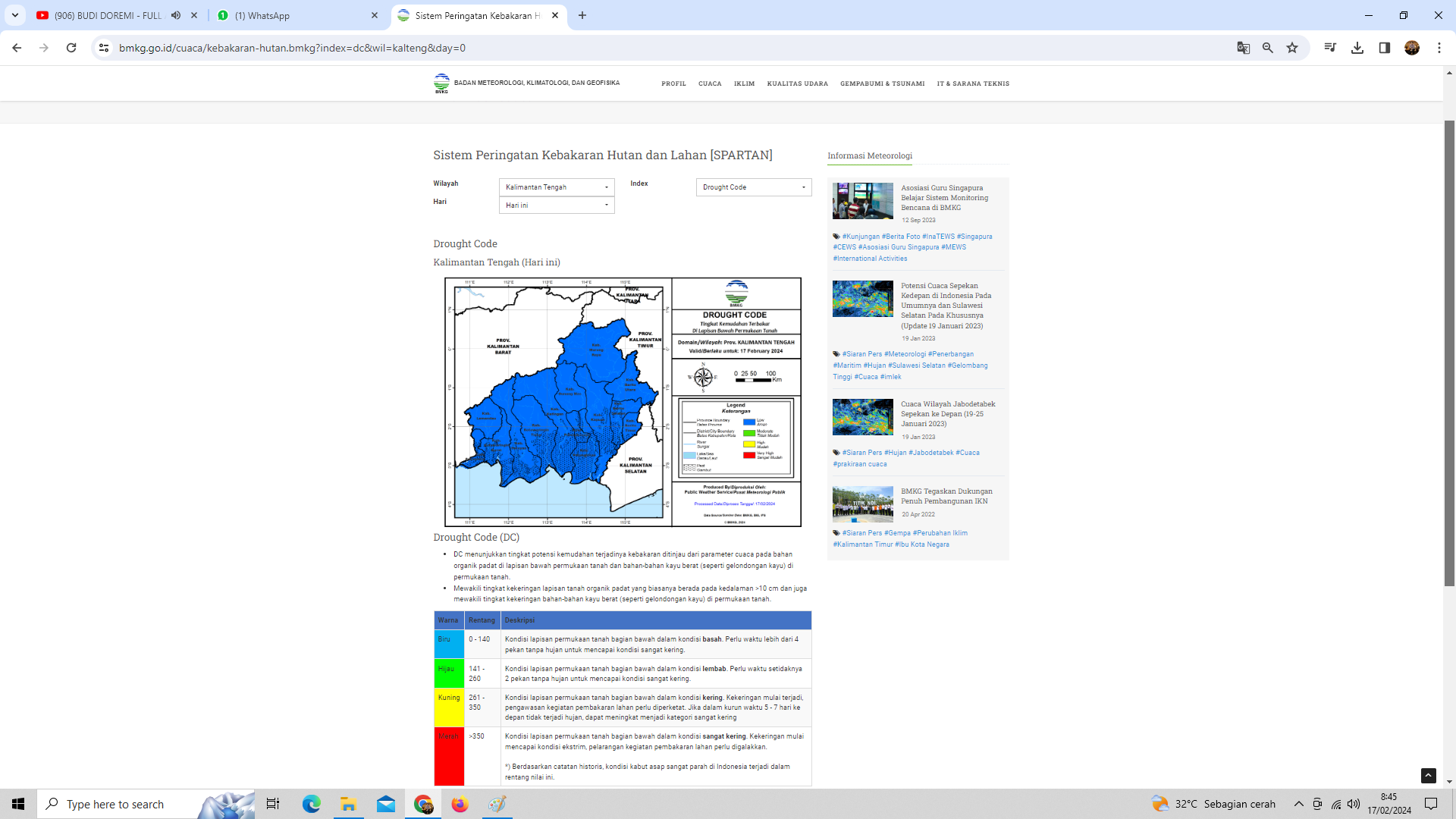Open the Paint app on taskbar
Image resolution: width=1456 pixels, height=819 pixels.
click(497, 804)
